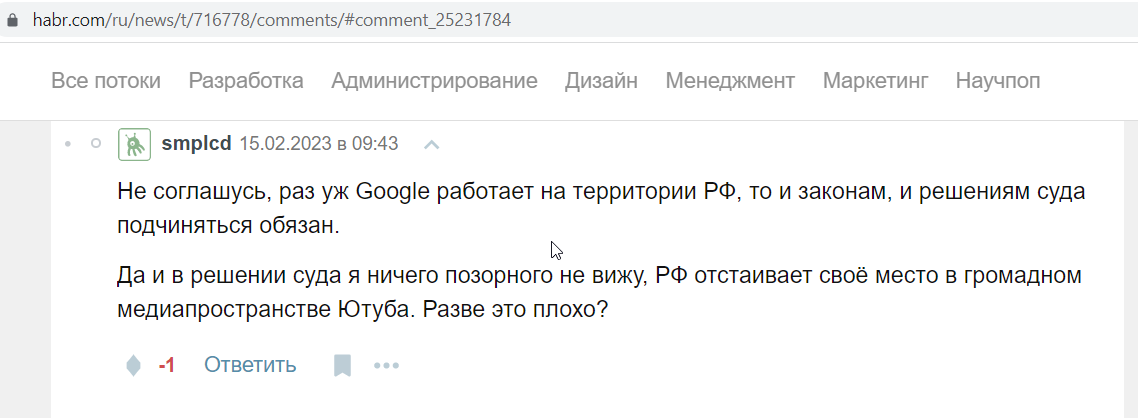
Task: Open the Менеджмент flow
Action: click(730, 81)
